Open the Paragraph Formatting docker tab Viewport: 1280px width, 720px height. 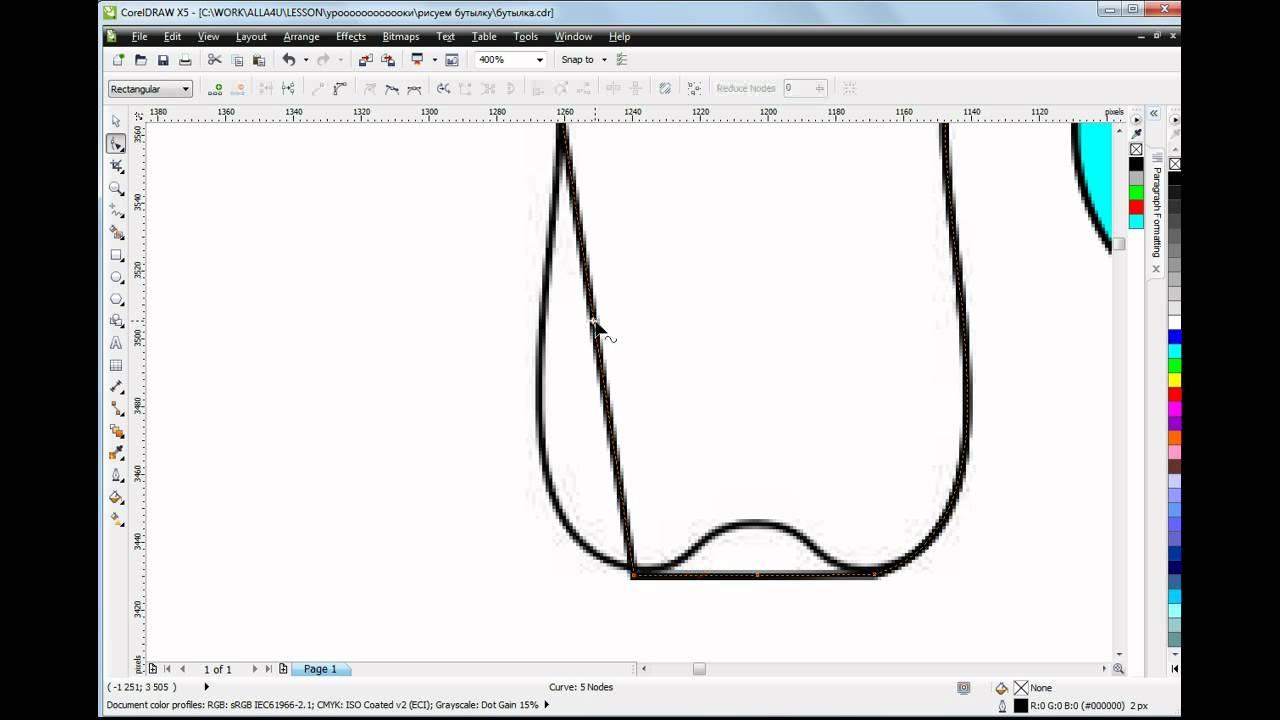point(1157,211)
